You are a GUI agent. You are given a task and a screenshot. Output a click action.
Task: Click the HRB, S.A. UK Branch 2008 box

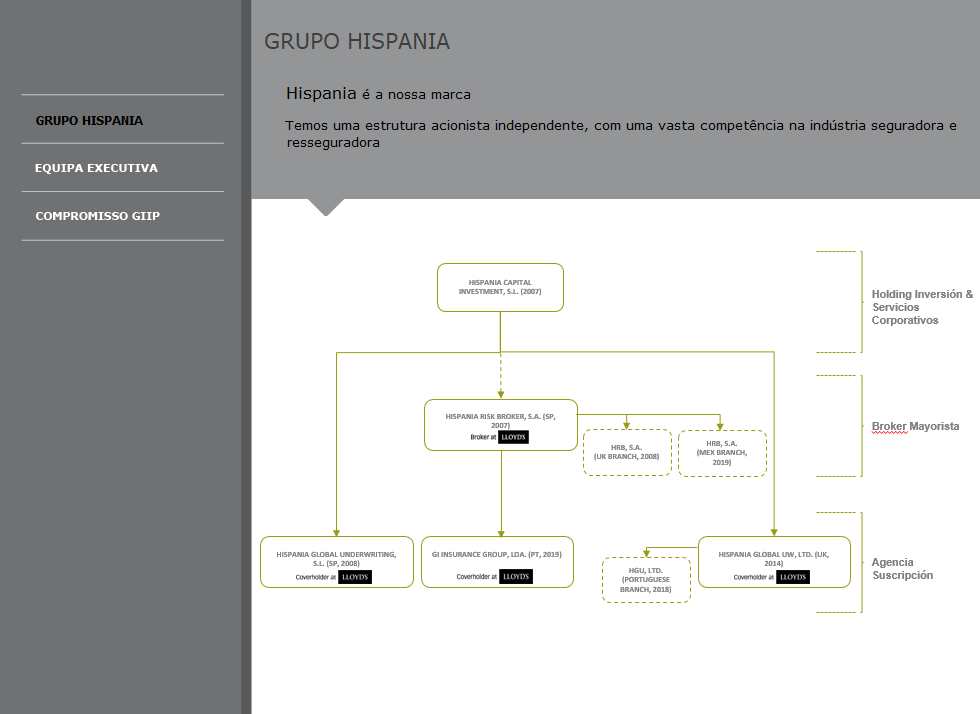(627, 452)
